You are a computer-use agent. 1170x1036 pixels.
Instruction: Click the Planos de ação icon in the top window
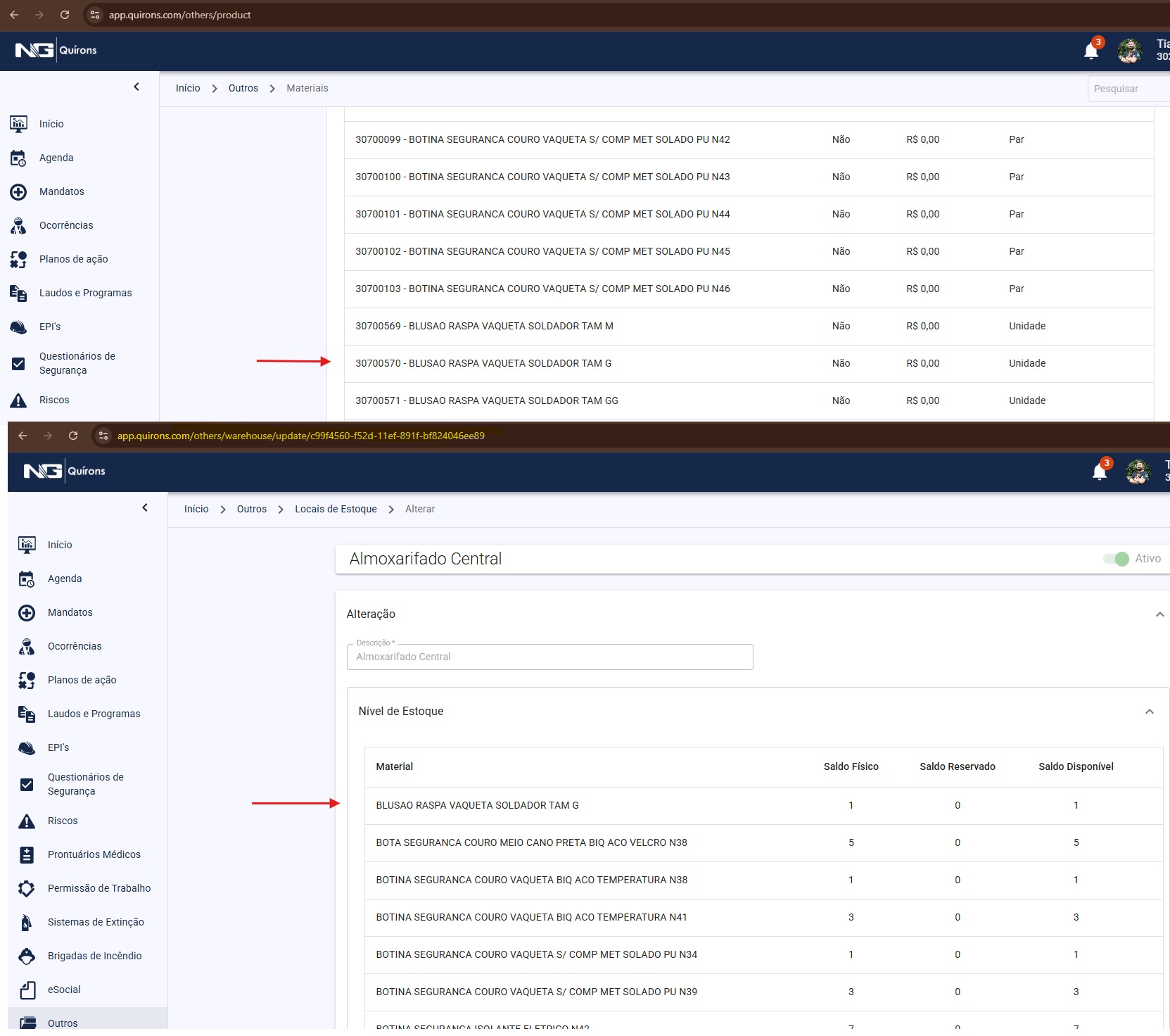tap(19, 259)
